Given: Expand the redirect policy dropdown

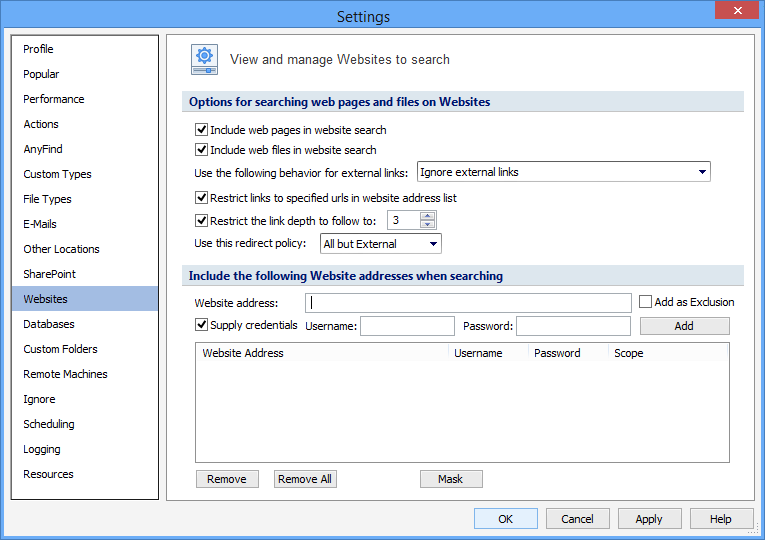Looking at the screenshot, I should pyautogui.click(x=380, y=244).
